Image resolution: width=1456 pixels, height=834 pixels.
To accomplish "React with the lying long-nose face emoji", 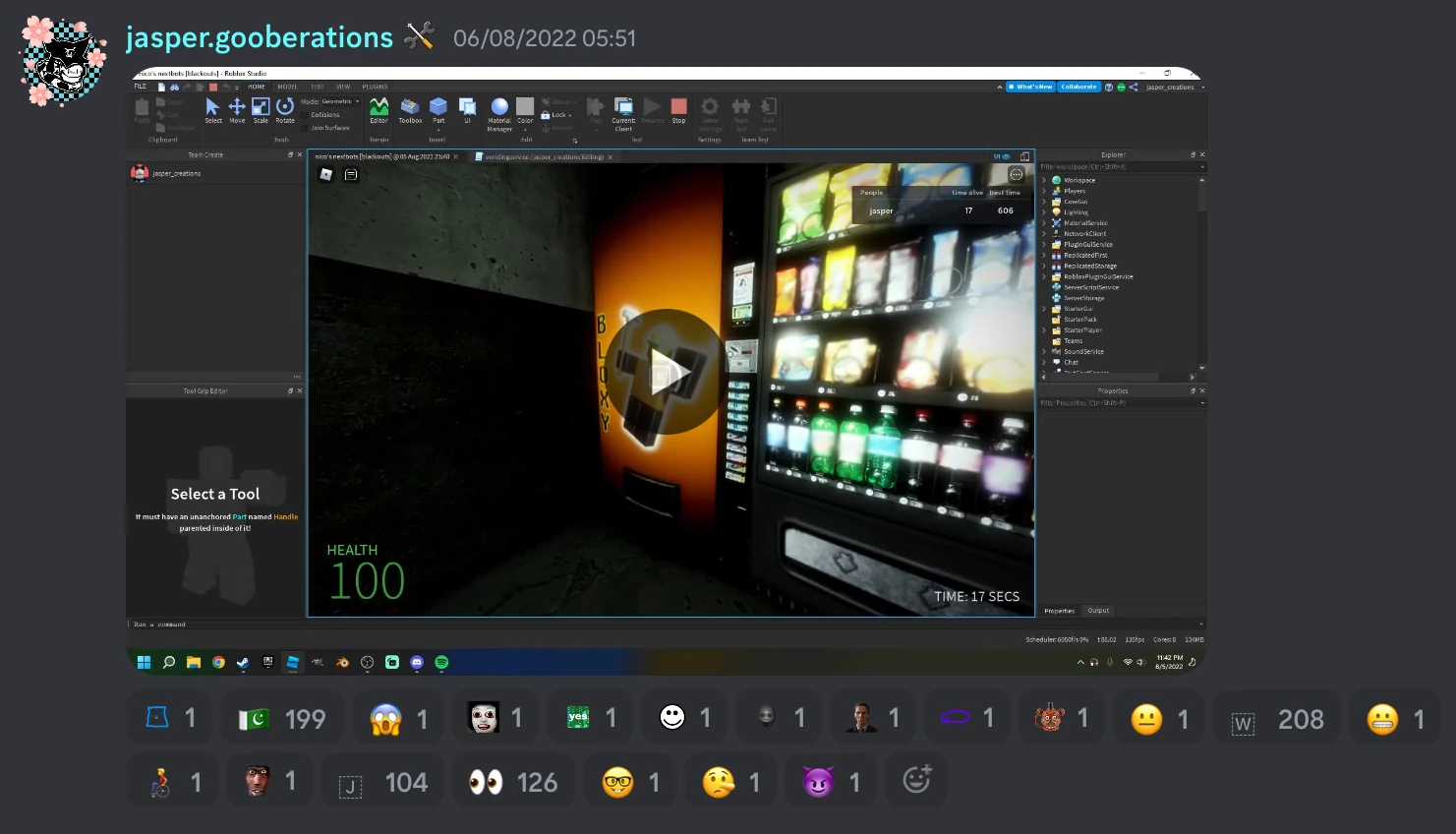I will [731, 782].
